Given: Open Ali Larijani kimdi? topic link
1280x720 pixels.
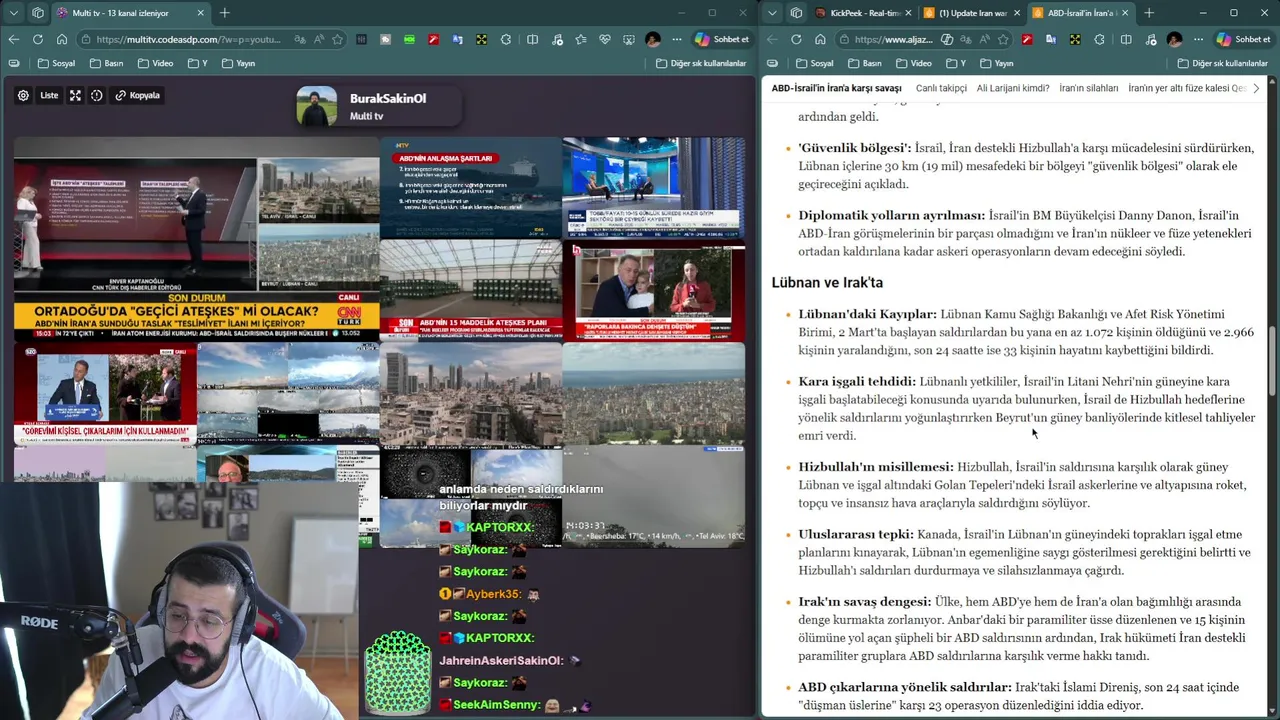Looking at the screenshot, I should [x=1013, y=88].
